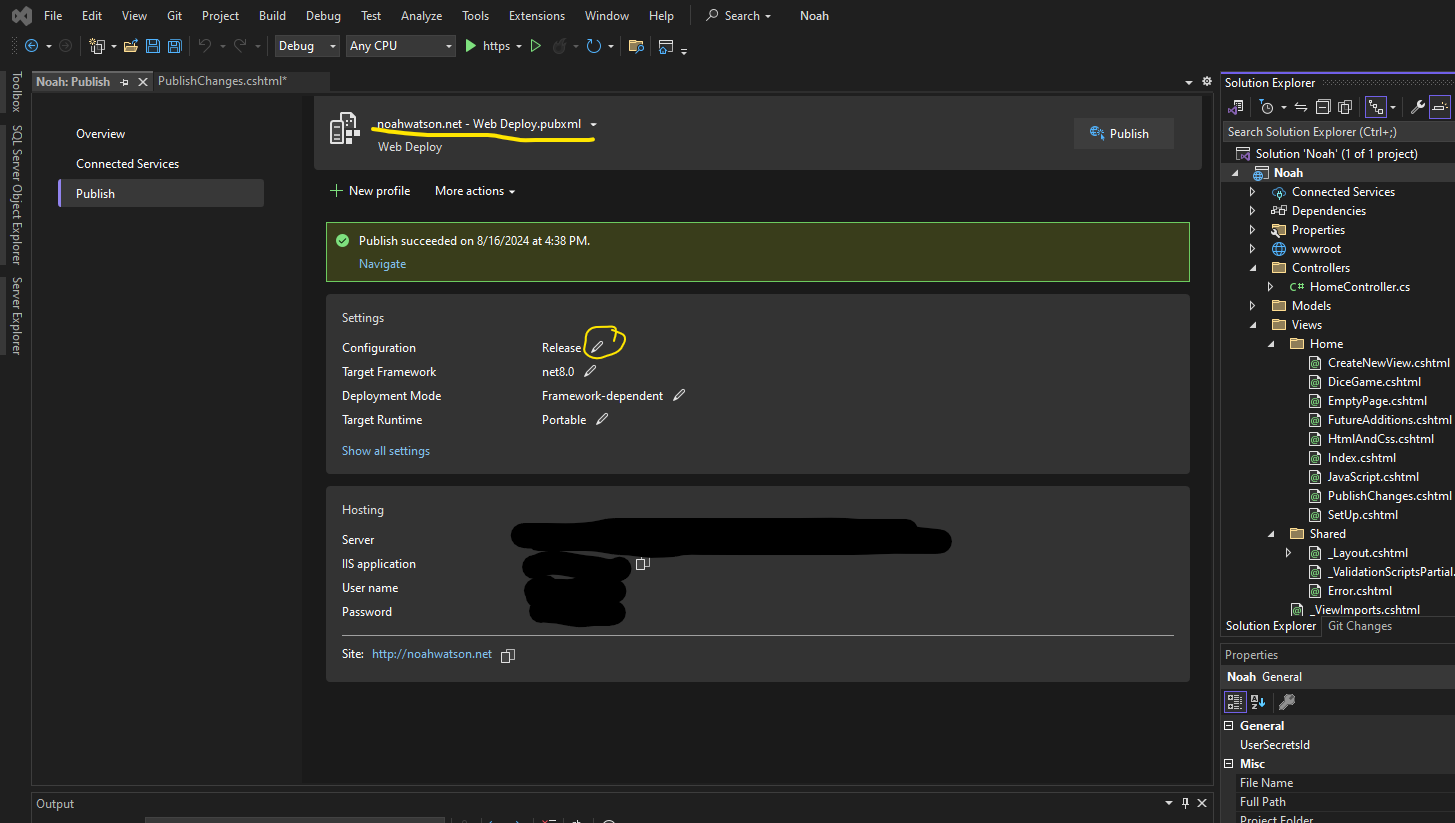Select _Layout.cshtml in Solution Explorer
This screenshot has height=823, width=1455.
pos(1368,553)
